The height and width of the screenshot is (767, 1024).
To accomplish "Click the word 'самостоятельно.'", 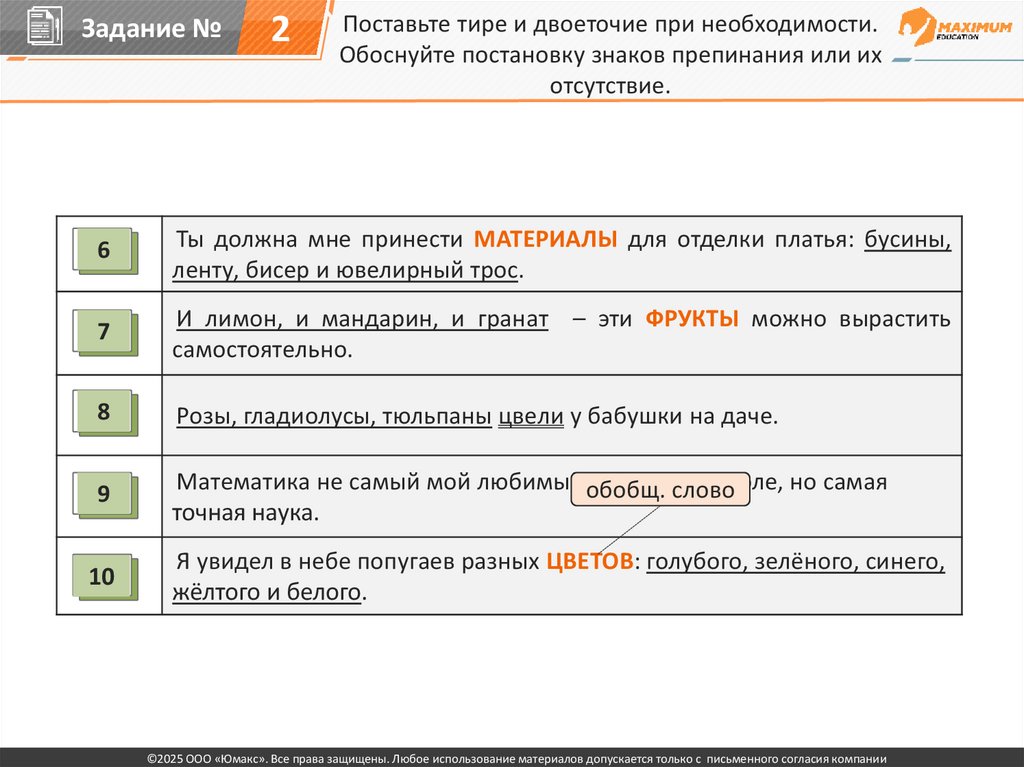I will tap(263, 350).
